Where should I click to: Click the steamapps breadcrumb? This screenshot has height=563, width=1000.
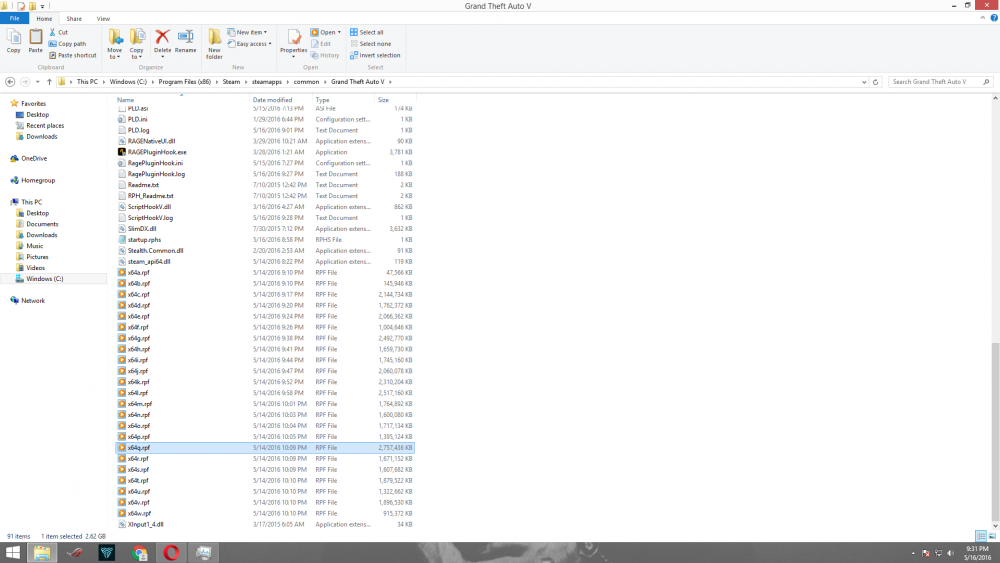[267, 82]
